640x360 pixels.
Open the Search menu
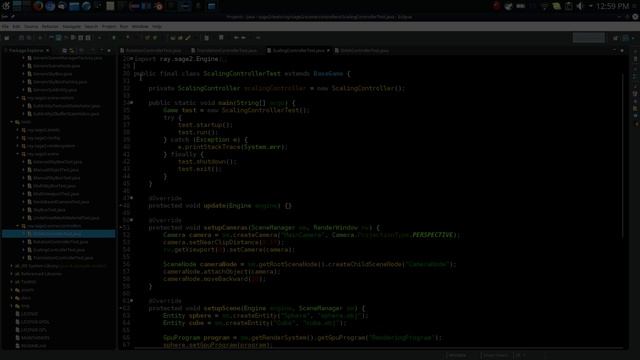coord(91,27)
